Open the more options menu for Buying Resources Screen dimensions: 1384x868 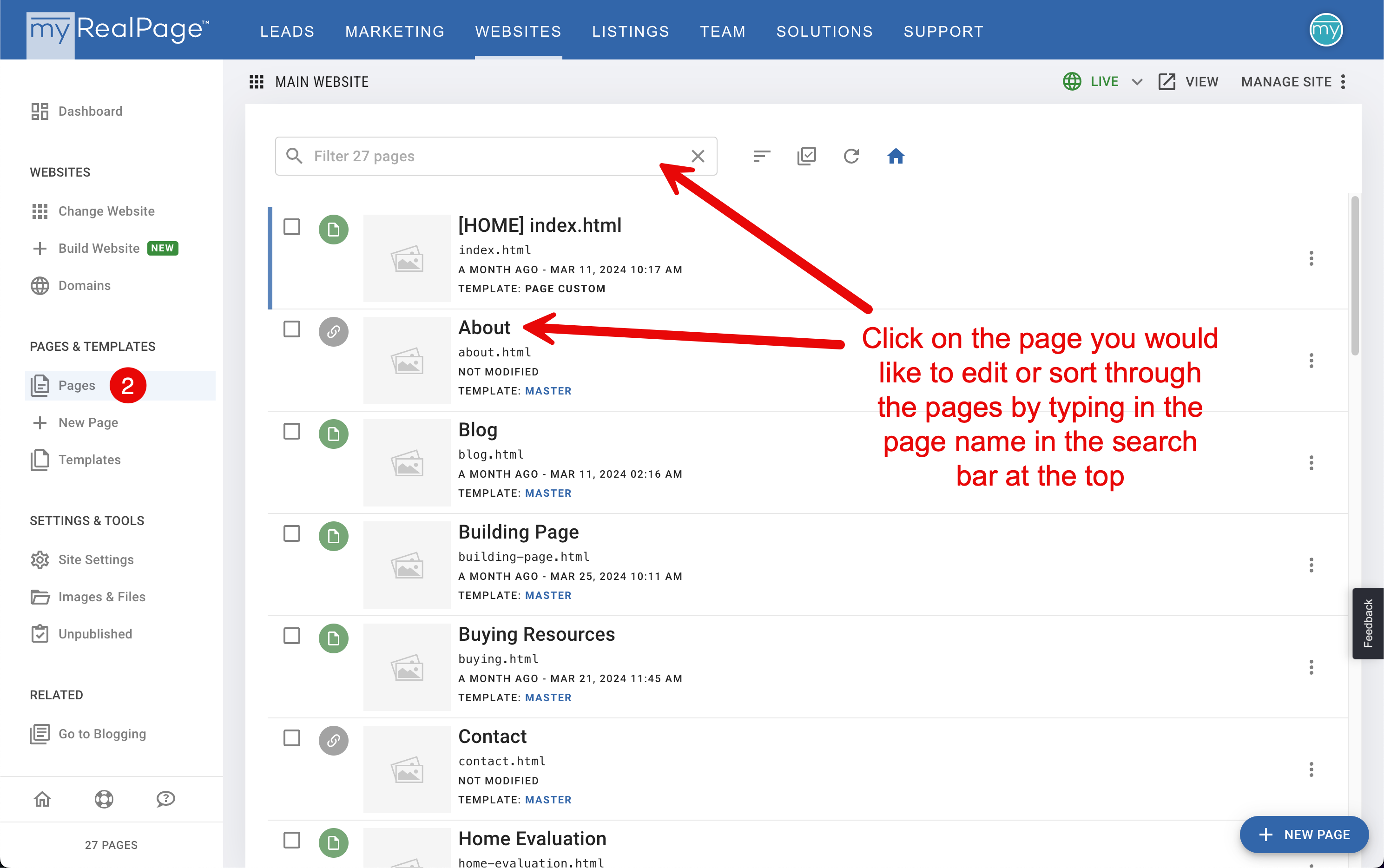point(1311,667)
